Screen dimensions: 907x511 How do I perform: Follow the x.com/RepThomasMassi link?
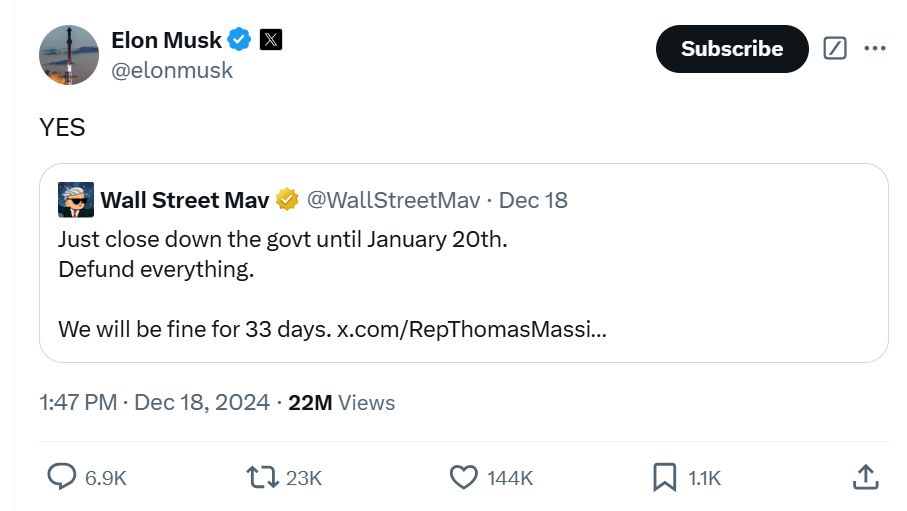[x=471, y=329]
